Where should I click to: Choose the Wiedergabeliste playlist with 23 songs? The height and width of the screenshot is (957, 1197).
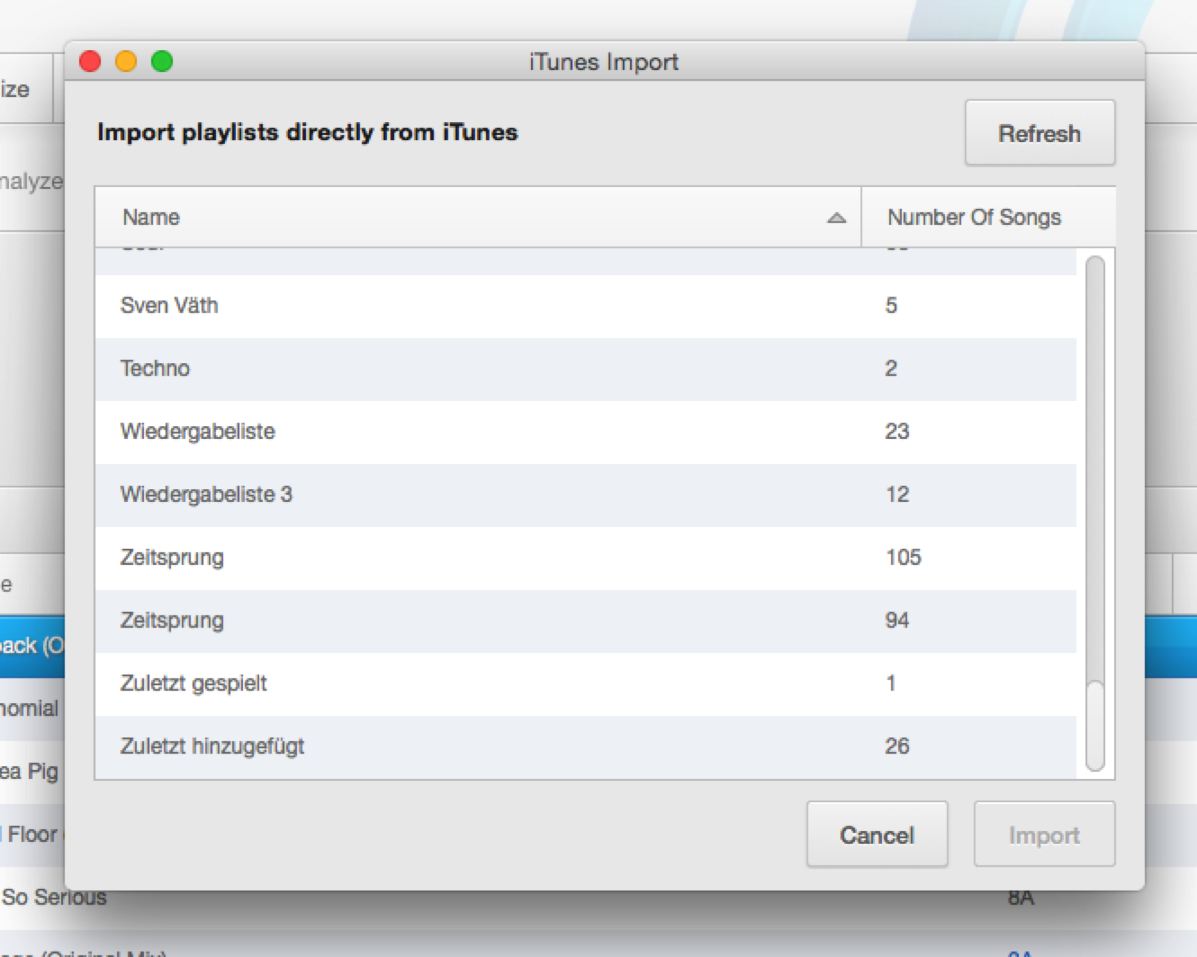coord(198,432)
